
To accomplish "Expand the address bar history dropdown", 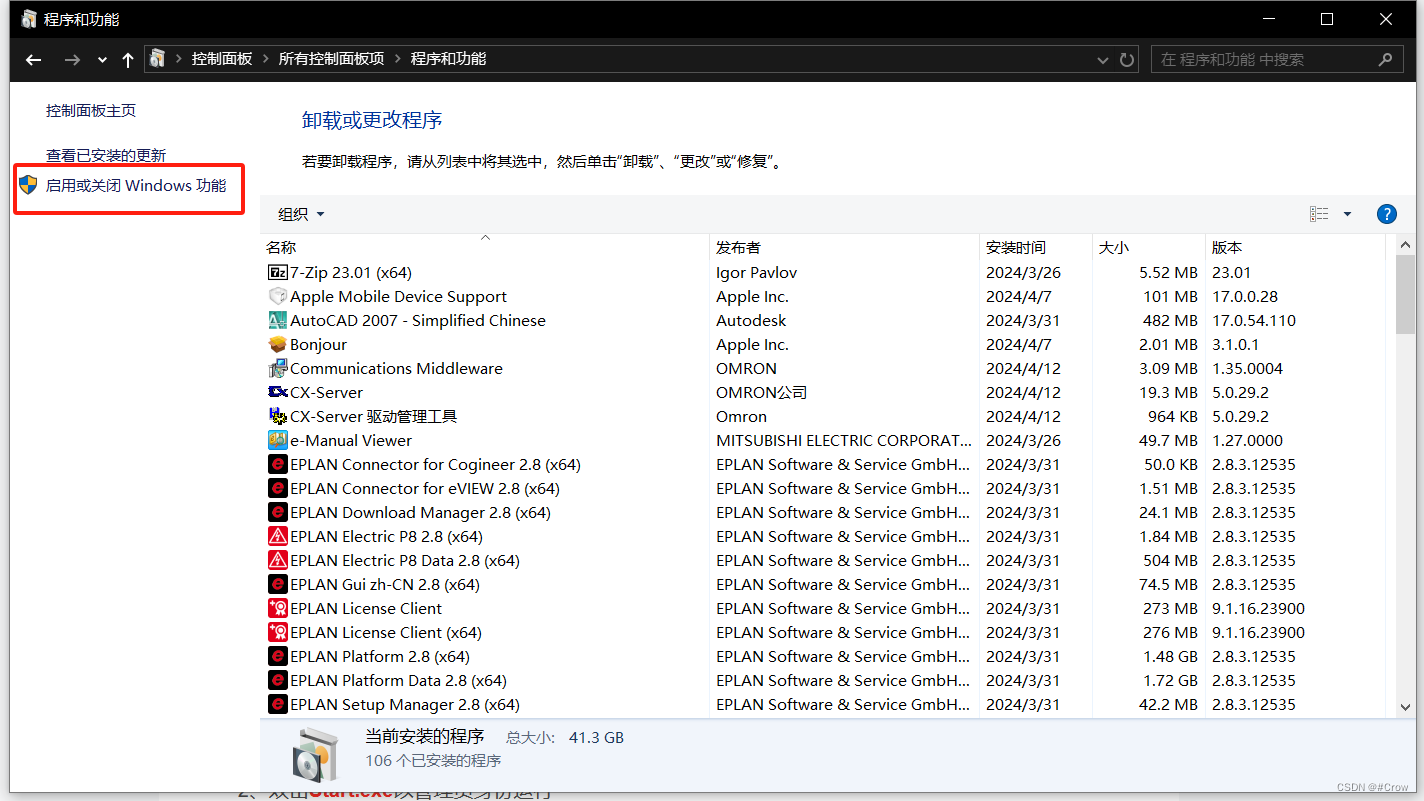I will pyautogui.click(x=1103, y=60).
